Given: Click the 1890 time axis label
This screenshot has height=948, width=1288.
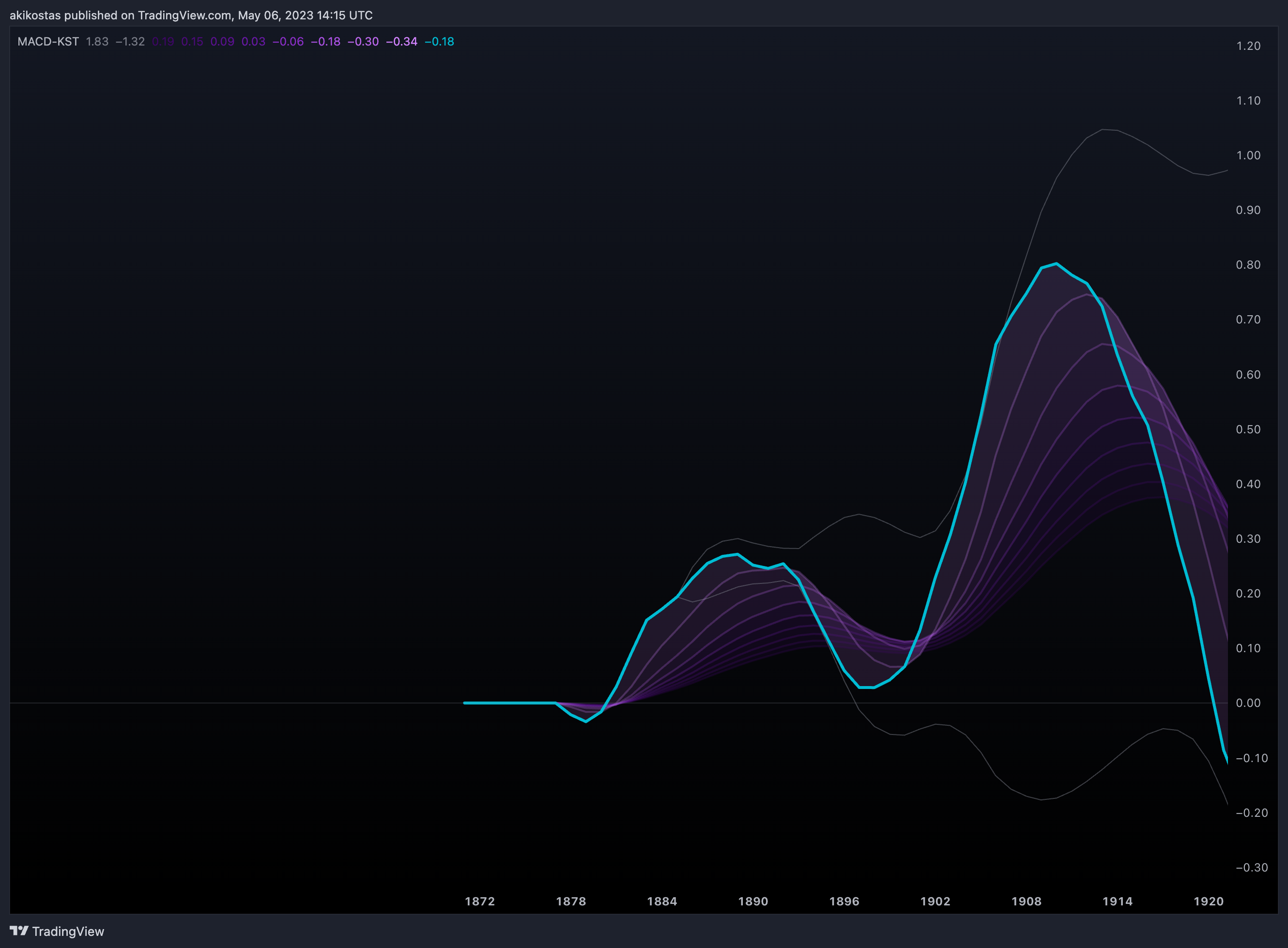Looking at the screenshot, I should (753, 901).
